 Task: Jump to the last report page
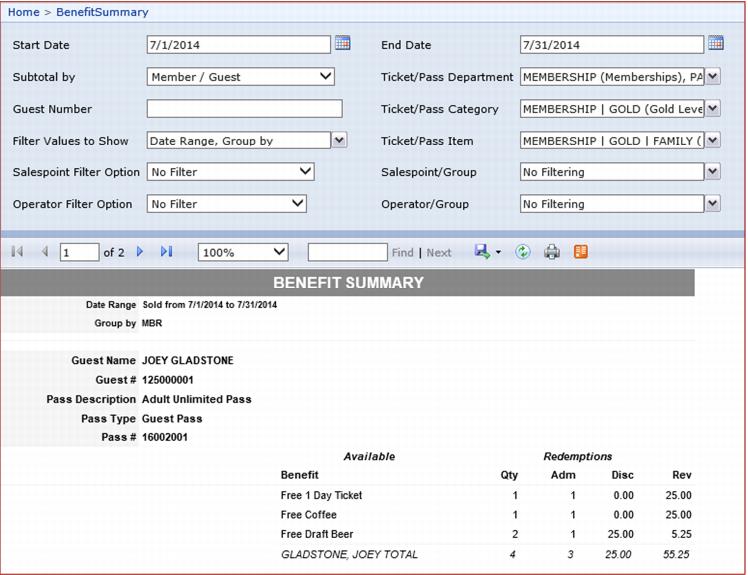166,252
